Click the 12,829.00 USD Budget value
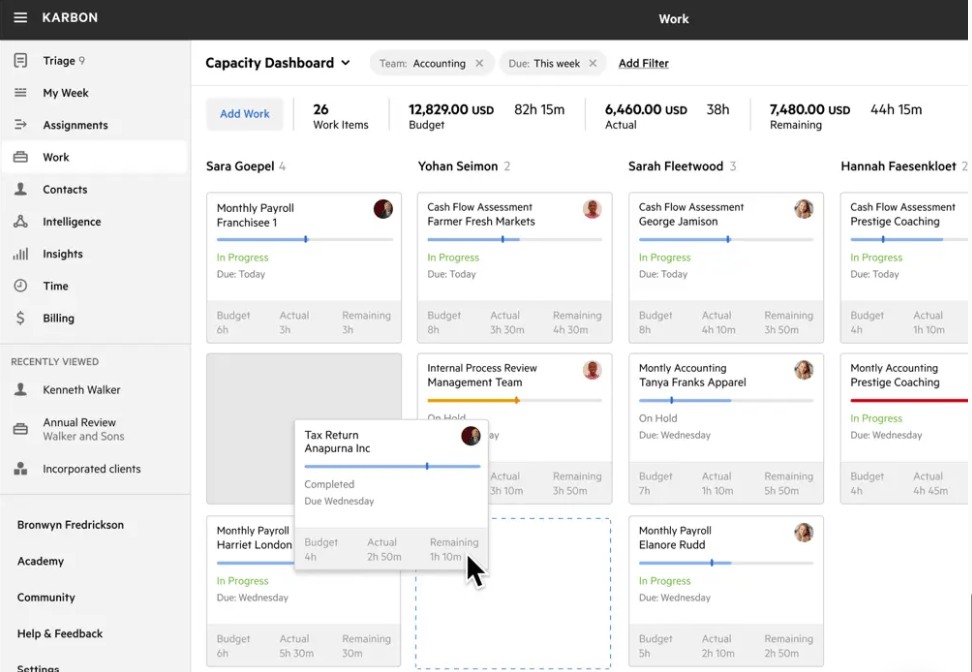Image resolution: width=972 pixels, height=672 pixels. pyautogui.click(x=451, y=110)
